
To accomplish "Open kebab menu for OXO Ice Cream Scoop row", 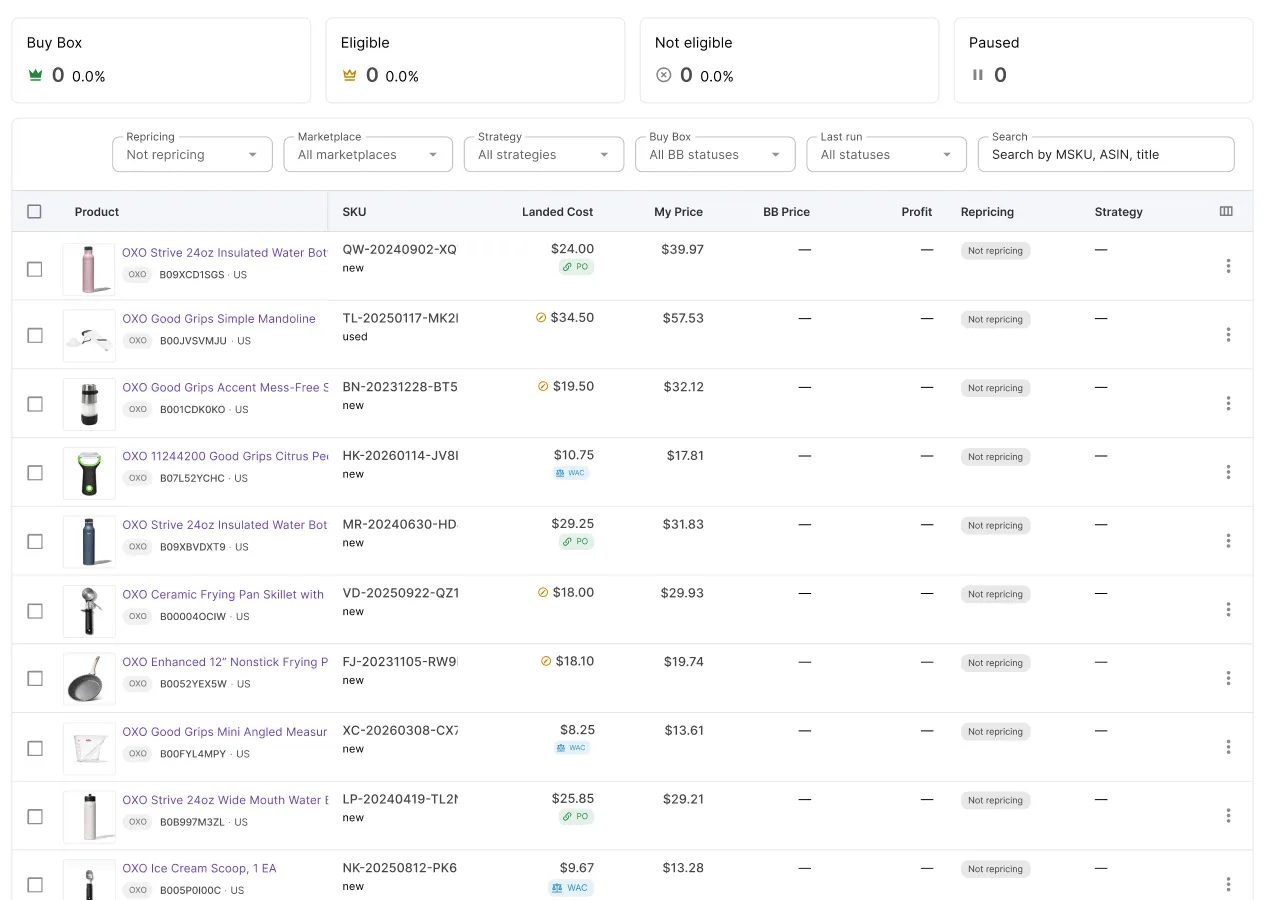I will click(x=1228, y=884).
